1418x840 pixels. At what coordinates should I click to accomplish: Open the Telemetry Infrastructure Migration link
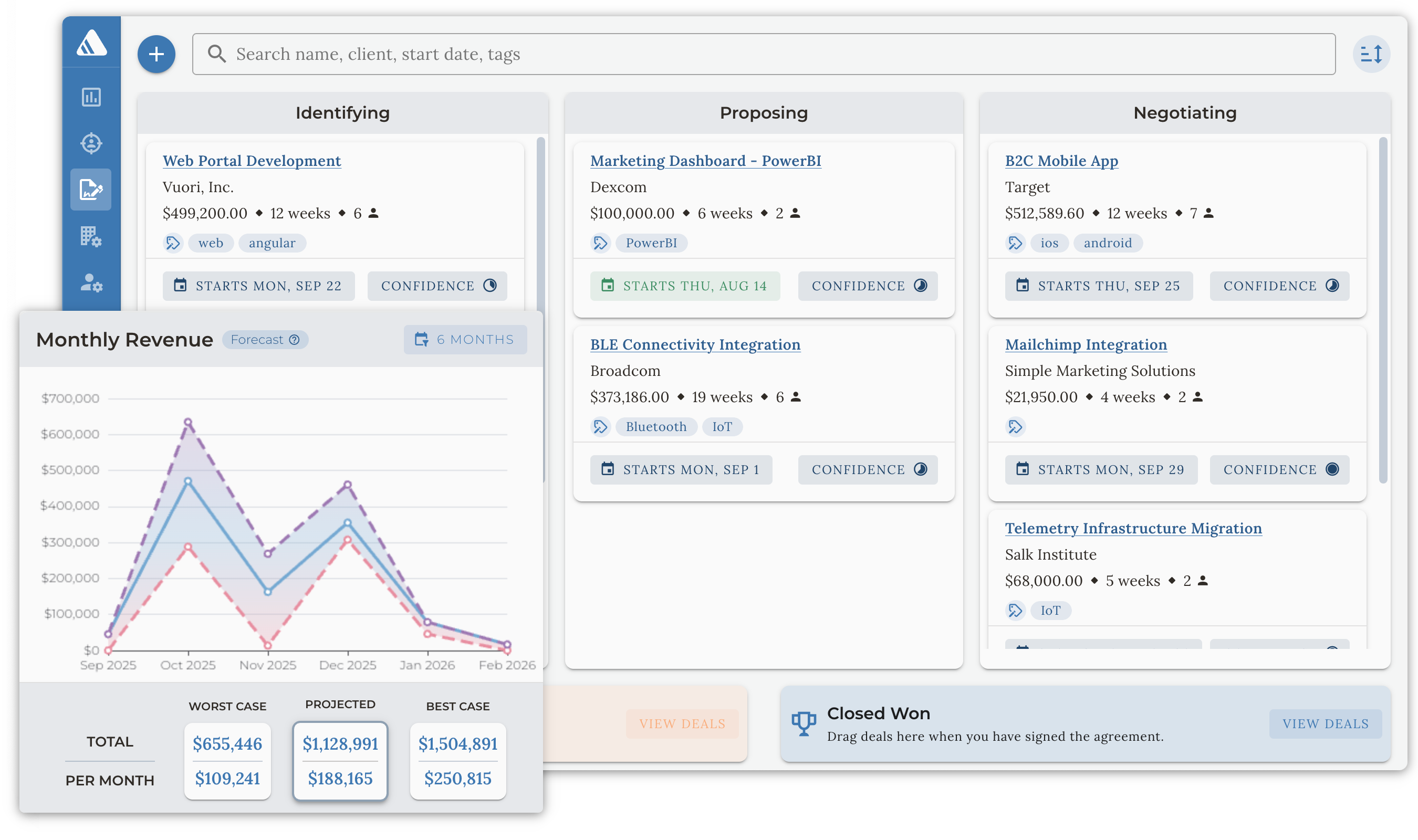(1133, 528)
